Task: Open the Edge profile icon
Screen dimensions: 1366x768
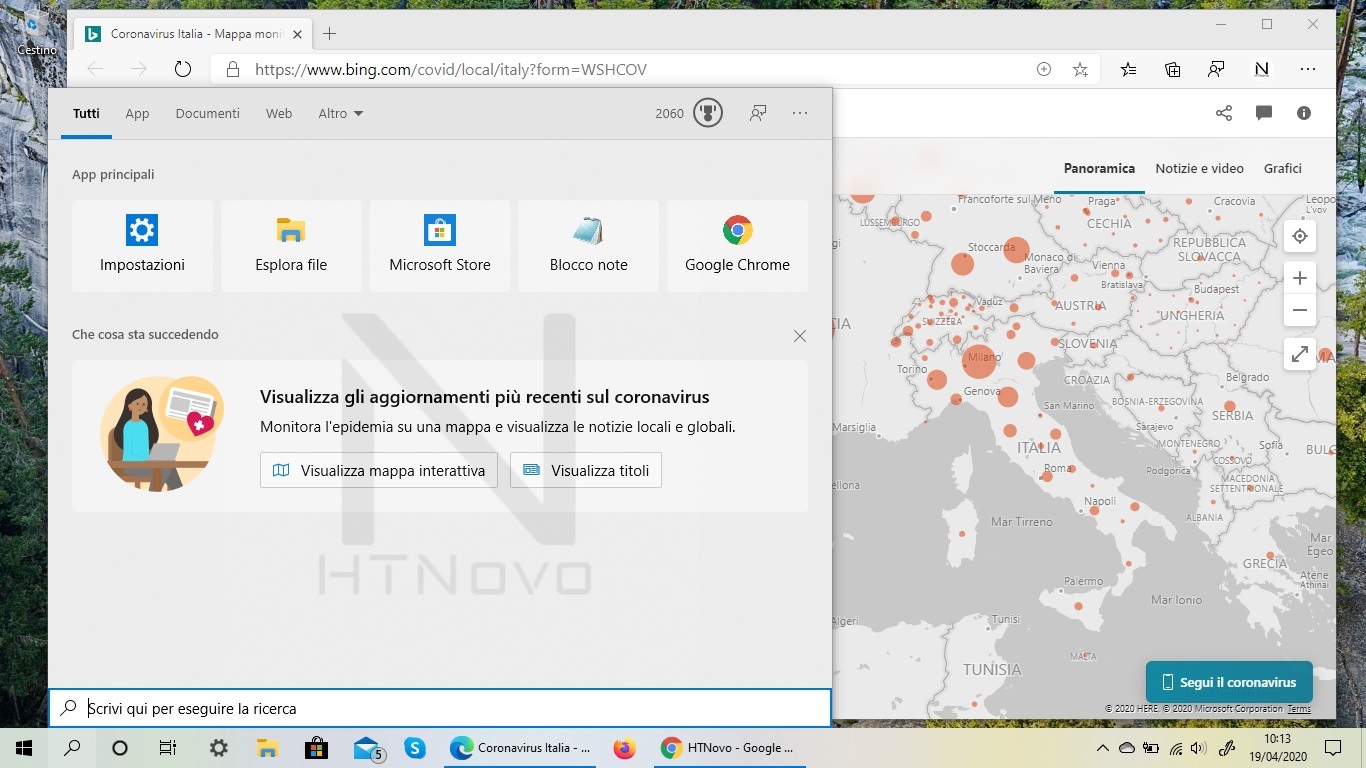Action: [x=1216, y=69]
